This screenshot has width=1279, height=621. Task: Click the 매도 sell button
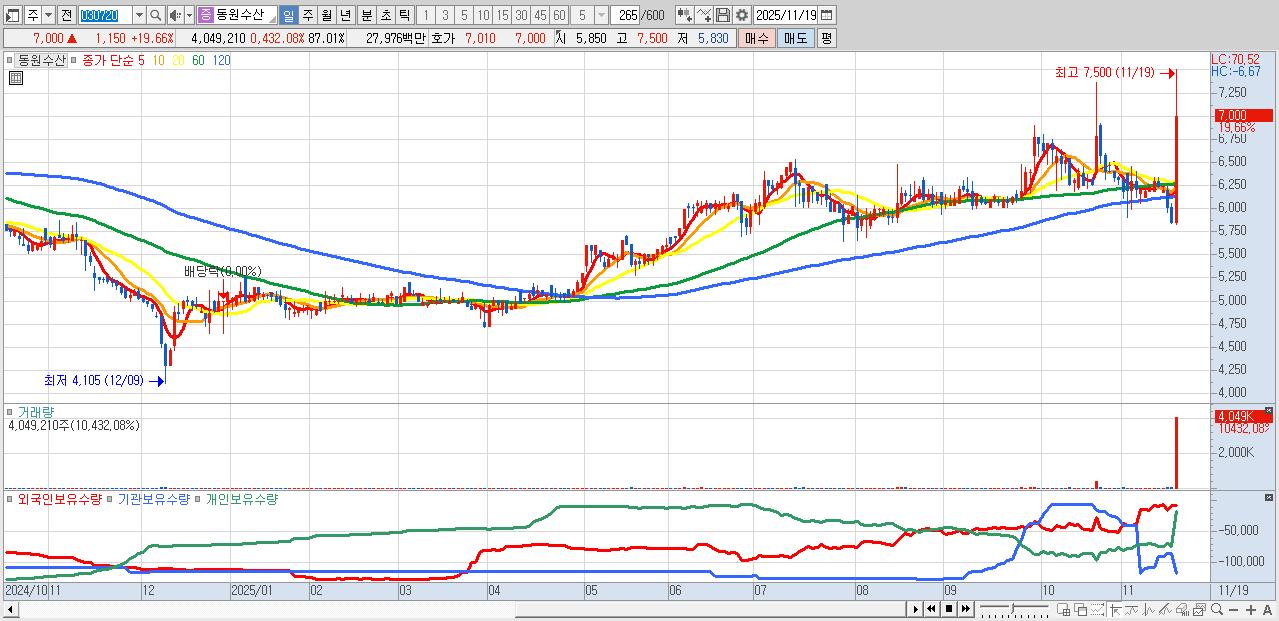[x=795, y=38]
